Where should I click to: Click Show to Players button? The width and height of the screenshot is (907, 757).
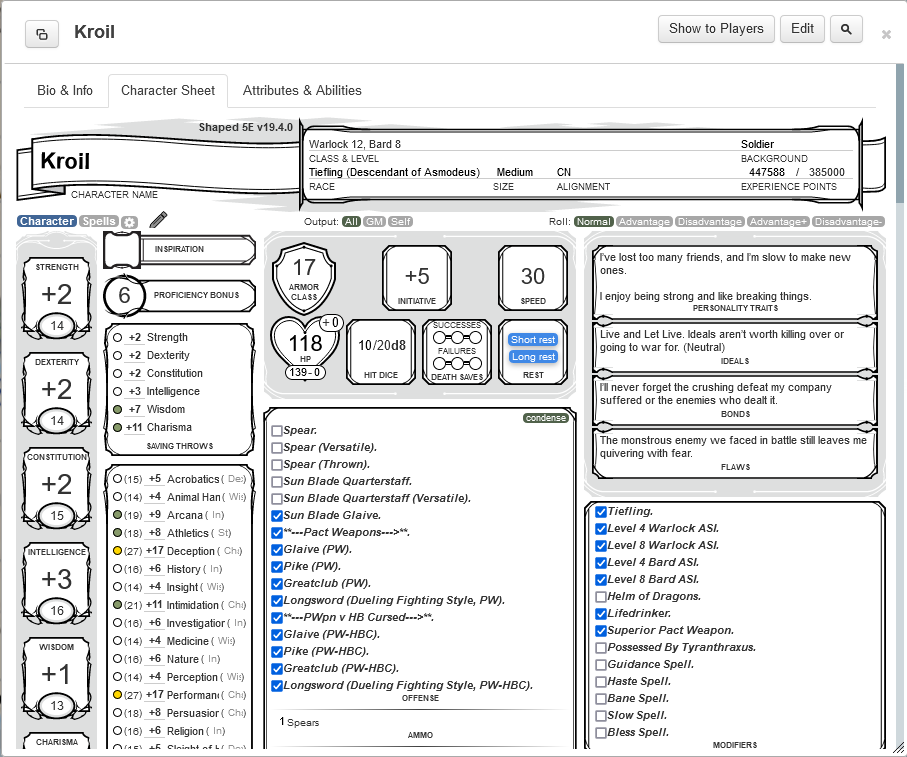716,29
